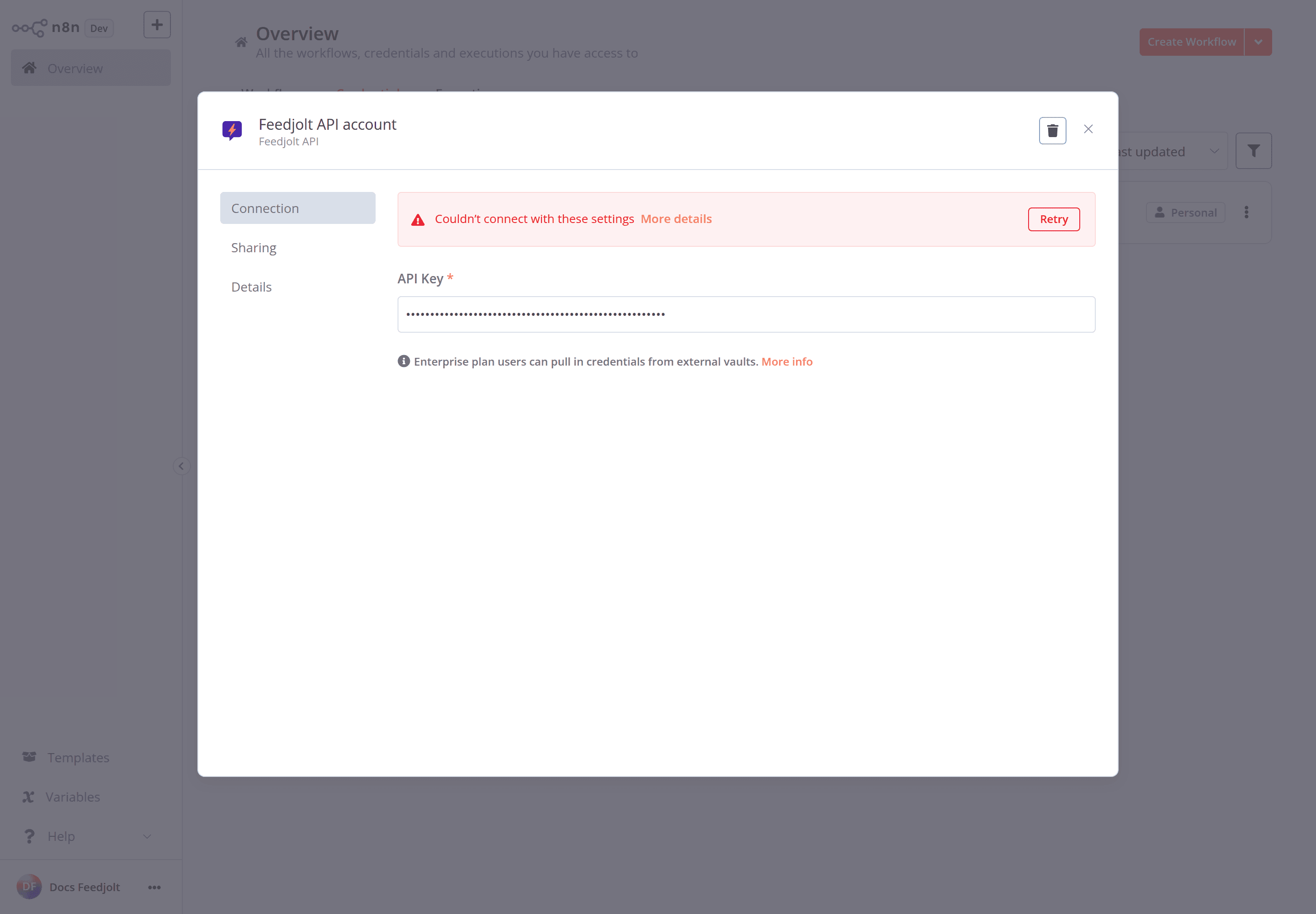Retry the connection test
Screen dimensions: 1316x914
click(x=1054, y=219)
